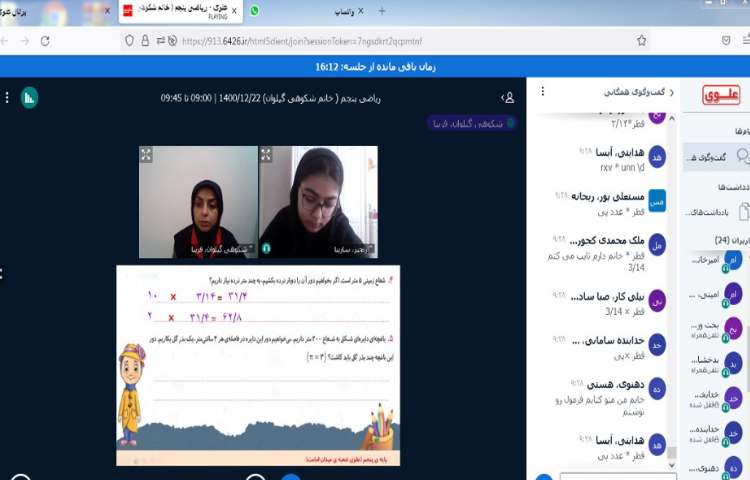Click the browser URL address bar
This screenshot has width=750, height=480.
click(x=383, y=41)
